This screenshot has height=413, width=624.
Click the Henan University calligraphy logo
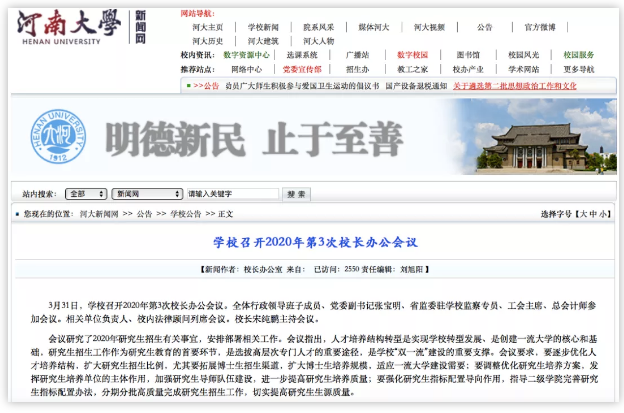pos(68,27)
